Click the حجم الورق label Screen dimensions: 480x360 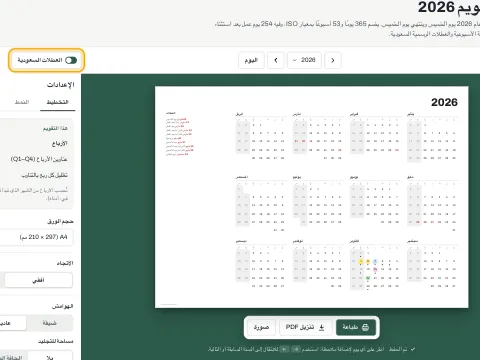60,221
